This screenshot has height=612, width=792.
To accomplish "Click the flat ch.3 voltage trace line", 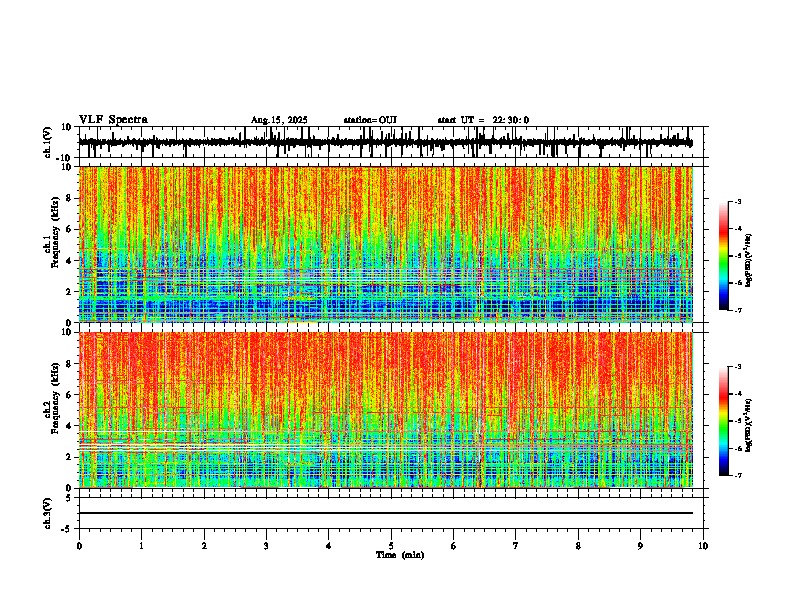I will [x=386, y=513].
